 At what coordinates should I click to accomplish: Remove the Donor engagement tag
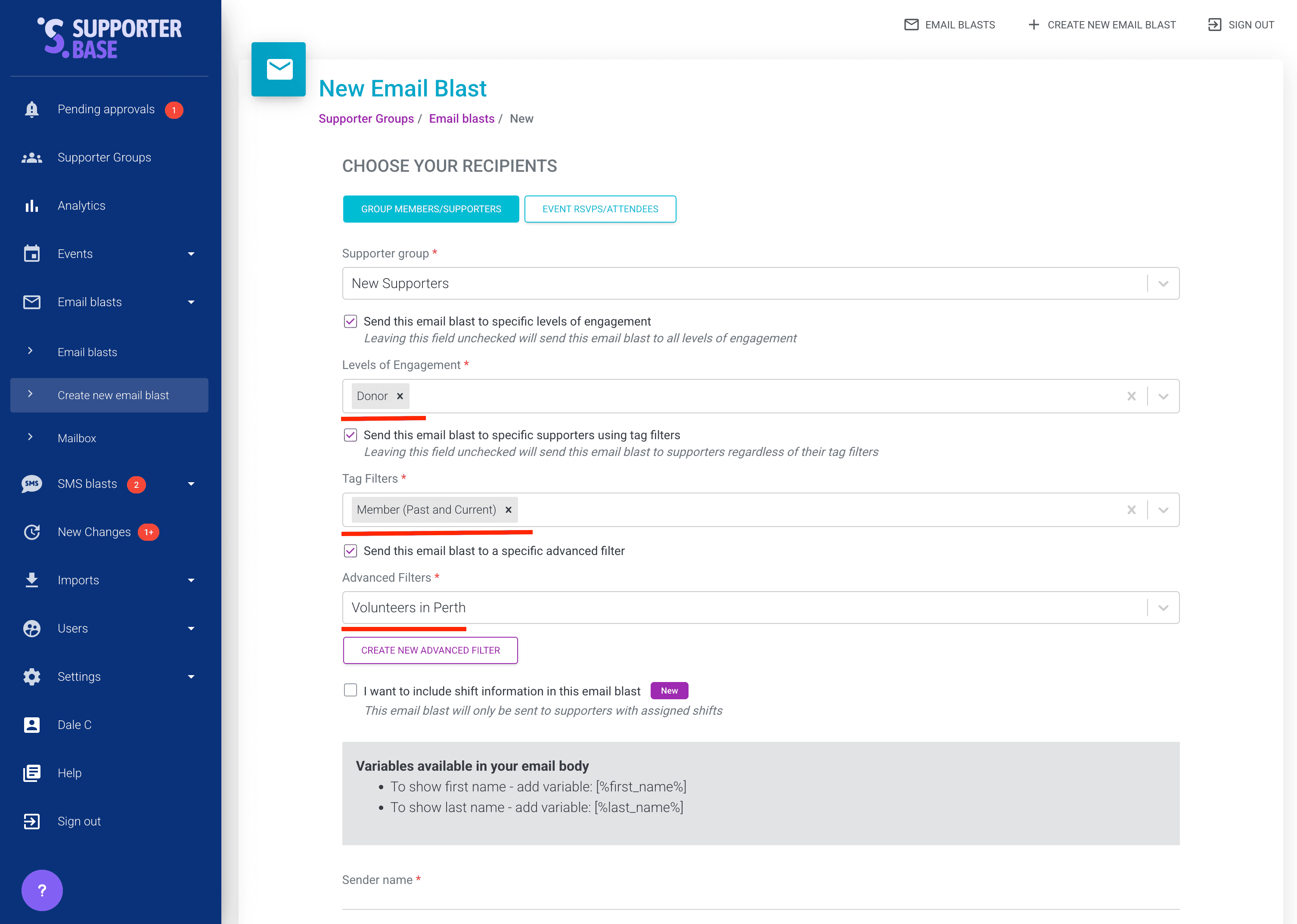pos(400,396)
